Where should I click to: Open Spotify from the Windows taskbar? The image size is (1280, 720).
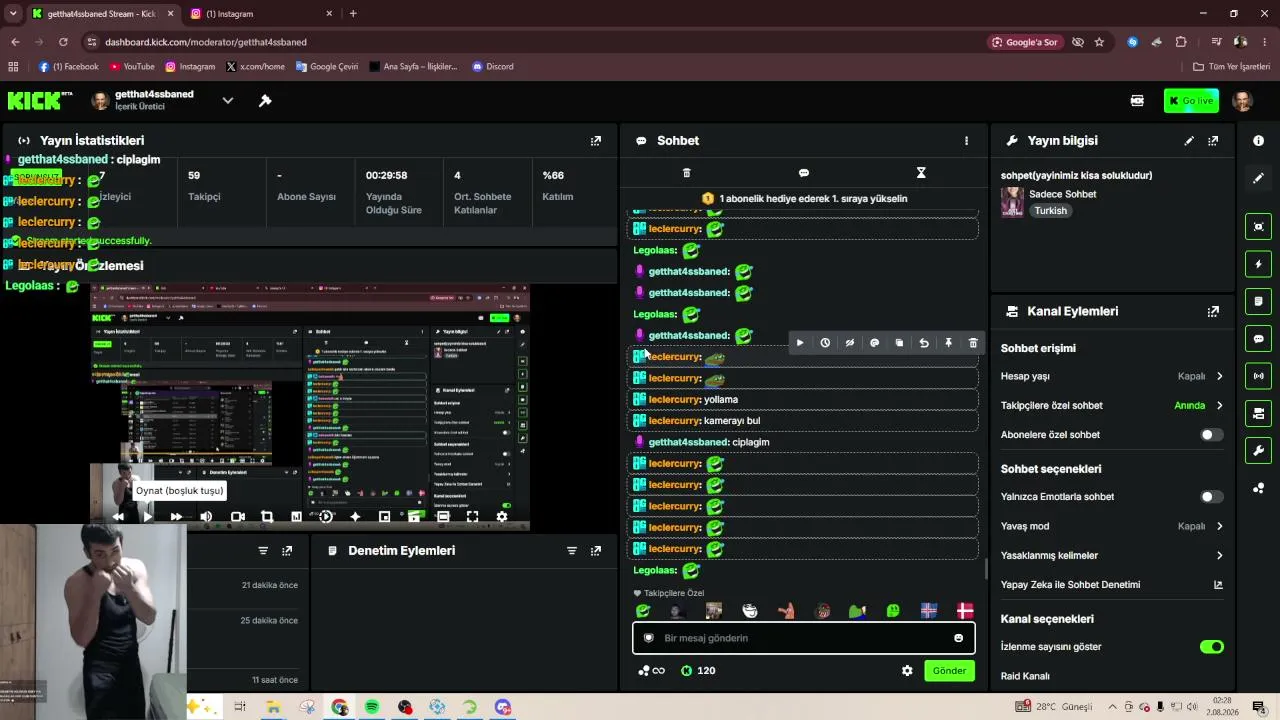[372, 707]
